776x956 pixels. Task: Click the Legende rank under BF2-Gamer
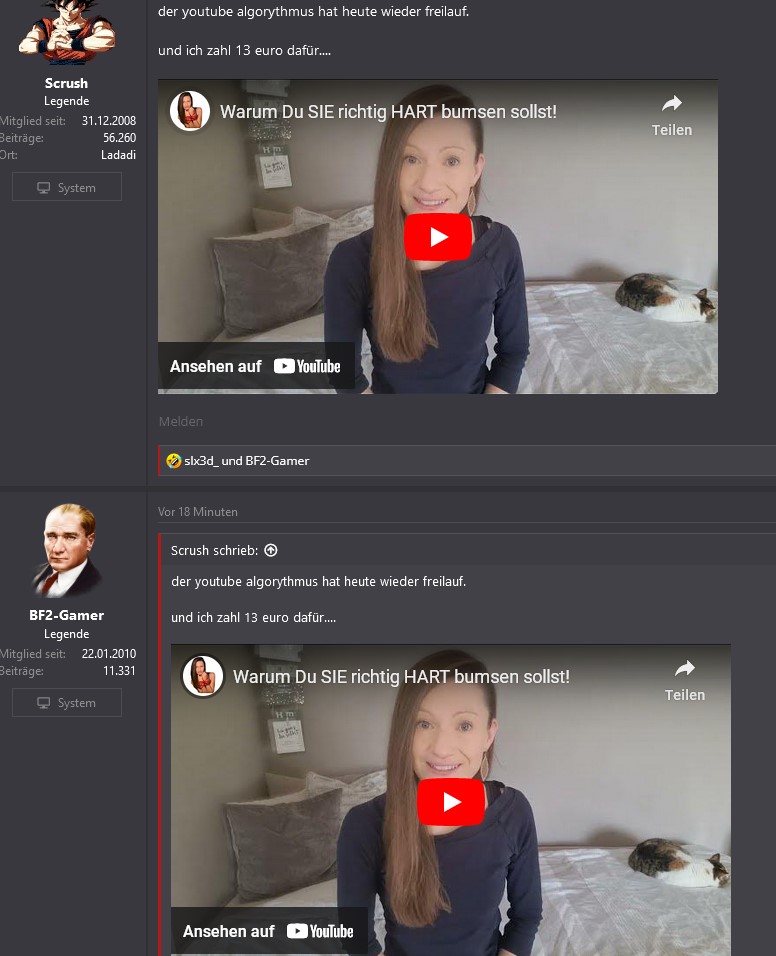click(66, 634)
